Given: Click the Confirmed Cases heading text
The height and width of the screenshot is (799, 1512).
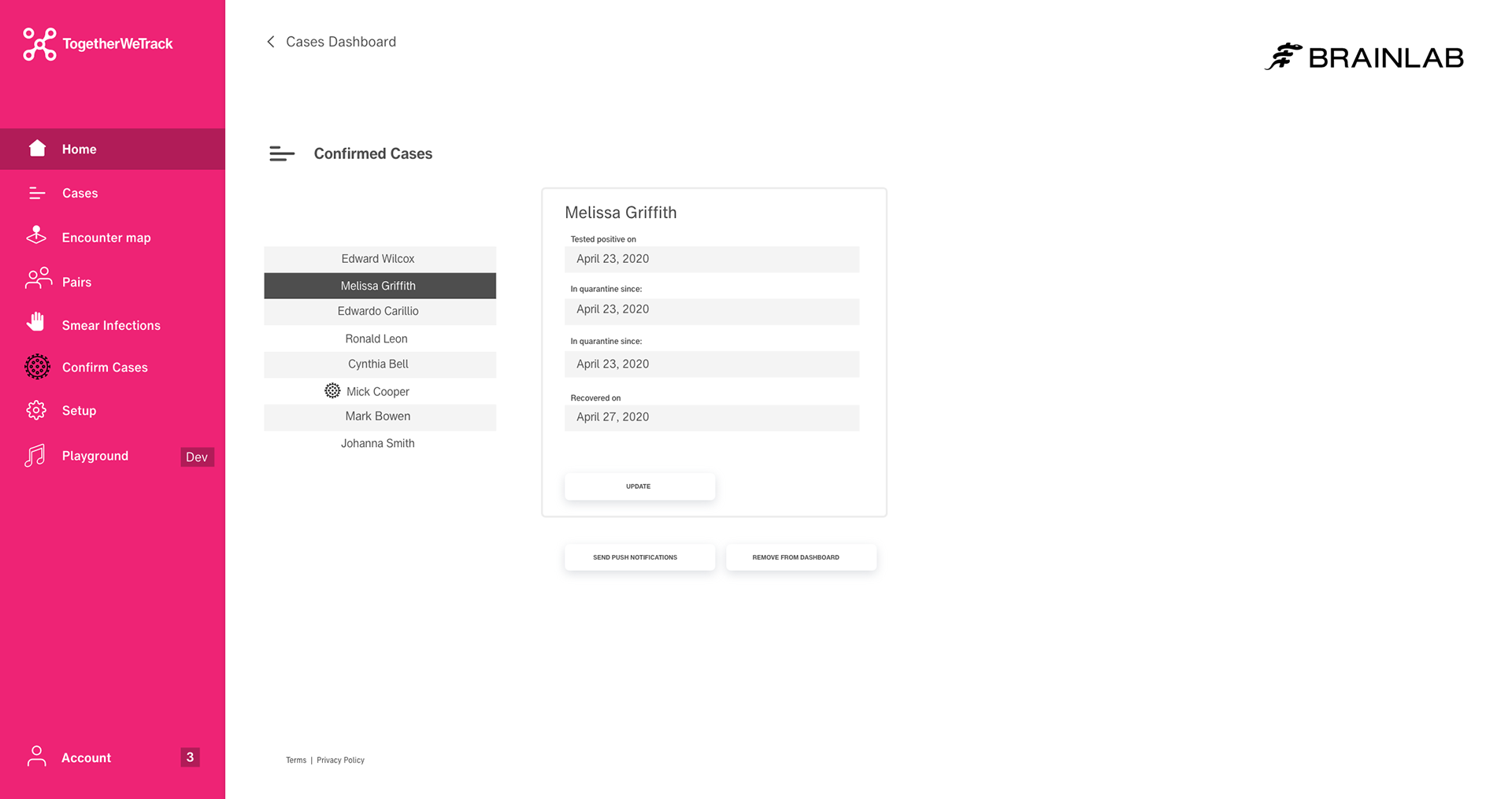Looking at the screenshot, I should [373, 154].
